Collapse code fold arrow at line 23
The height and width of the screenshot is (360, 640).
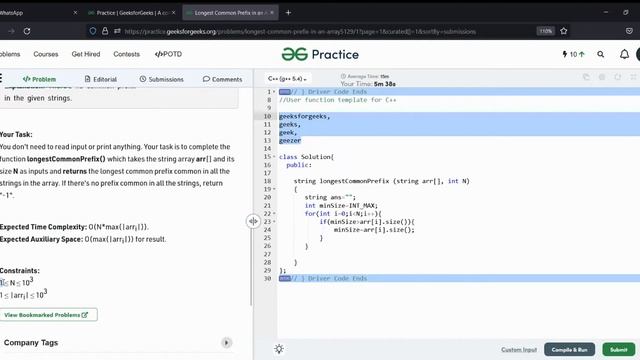(274, 222)
